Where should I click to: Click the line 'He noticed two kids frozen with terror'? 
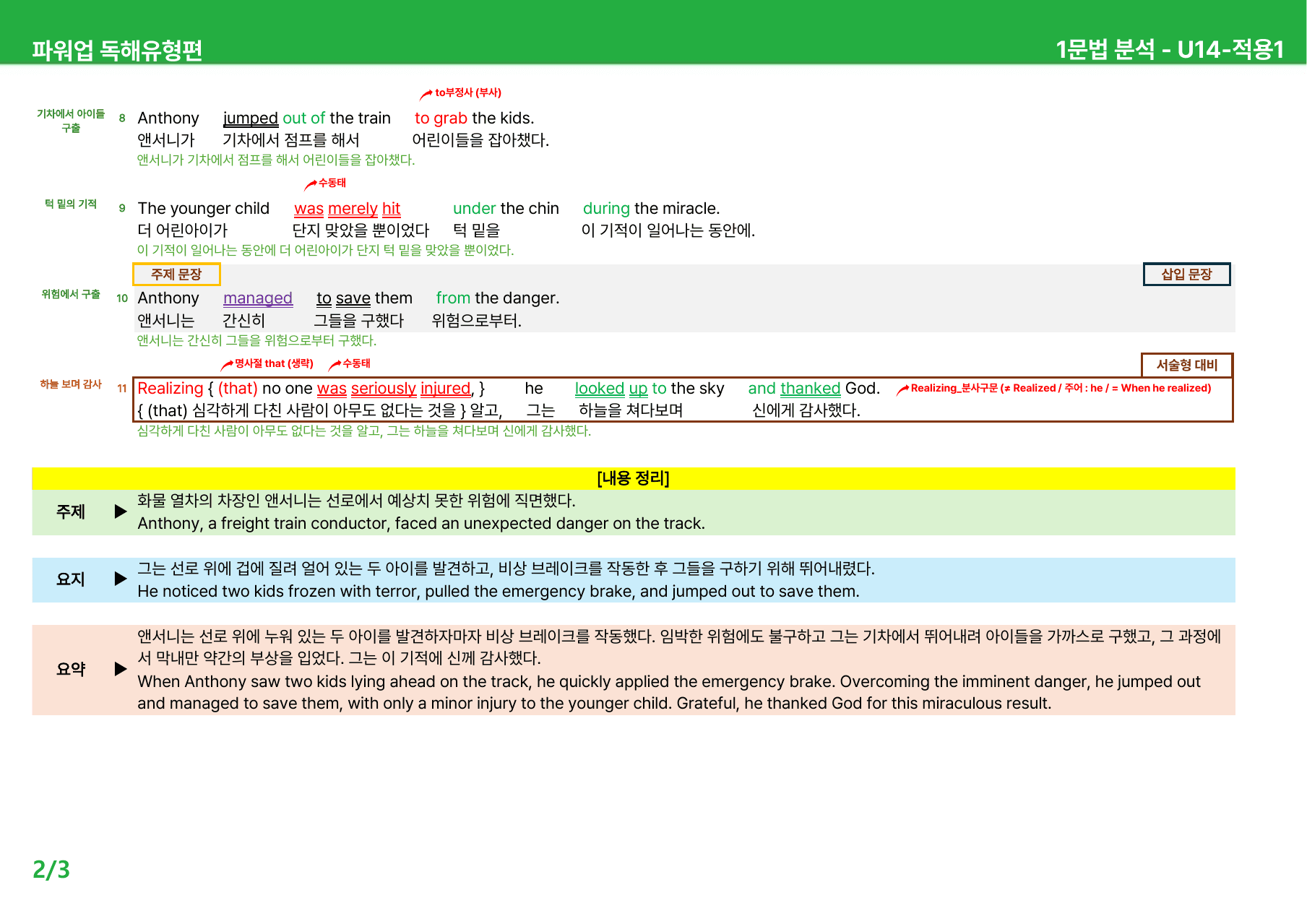tap(499, 592)
